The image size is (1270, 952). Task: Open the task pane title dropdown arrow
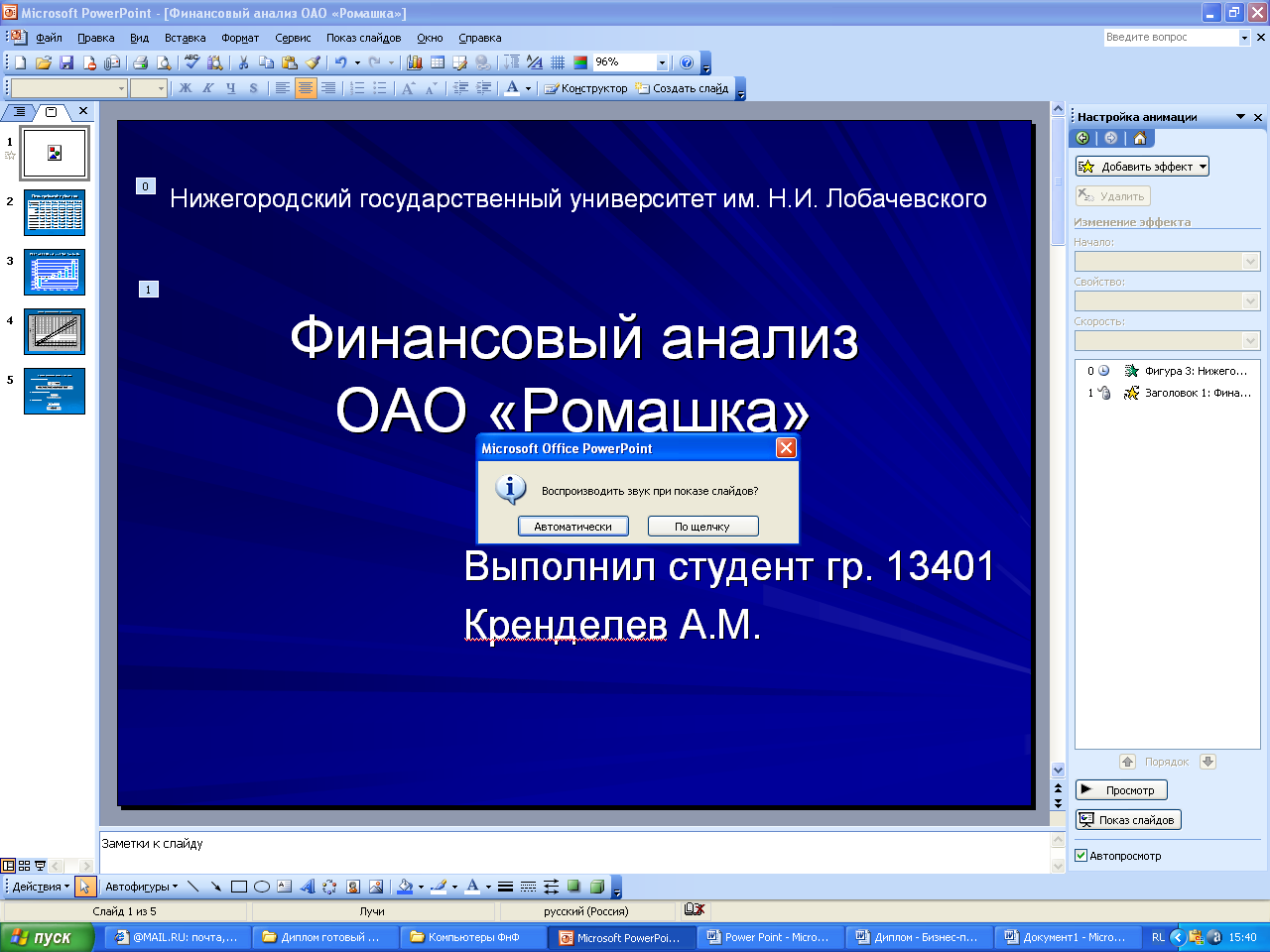pos(1240,117)
